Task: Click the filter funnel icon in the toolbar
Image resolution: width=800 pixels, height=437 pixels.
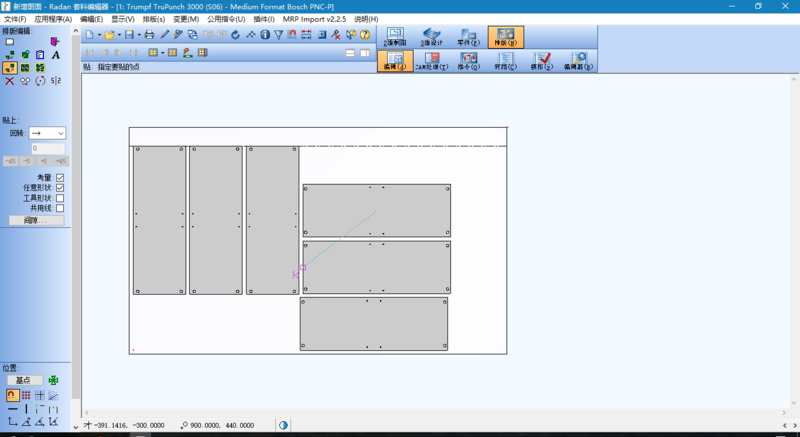Action: [278, 35]
